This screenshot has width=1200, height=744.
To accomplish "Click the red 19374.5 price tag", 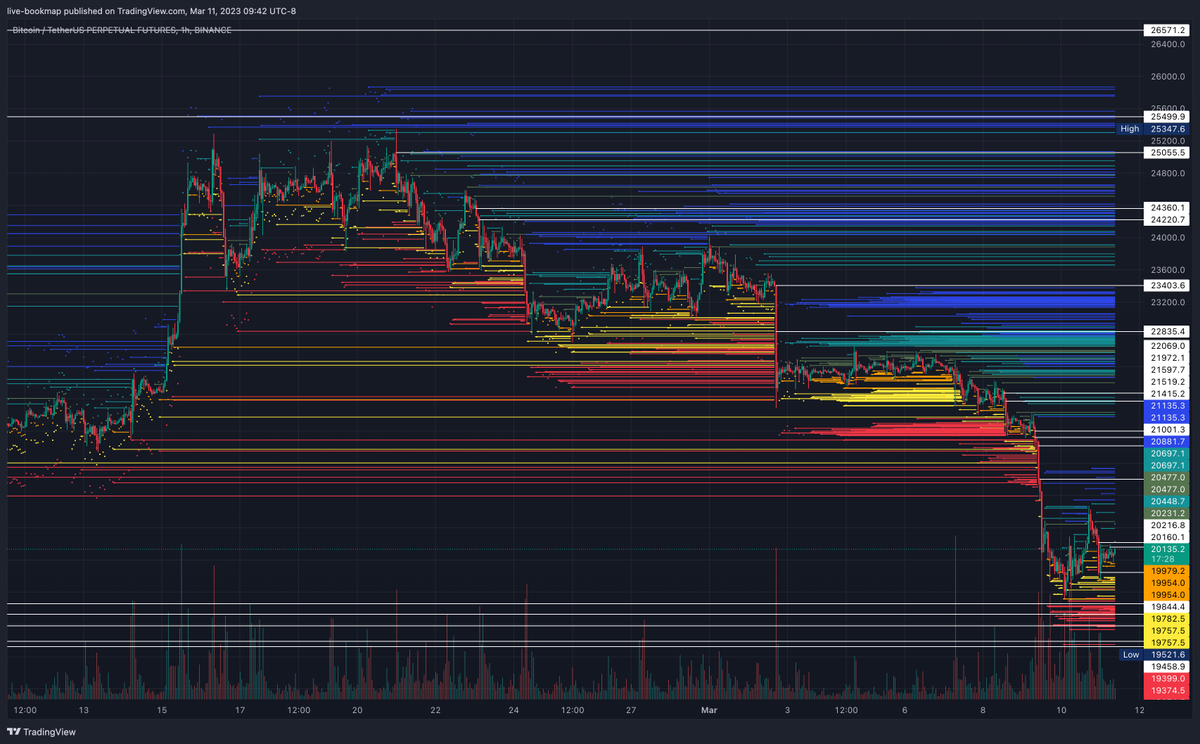I will point(1168,691).
